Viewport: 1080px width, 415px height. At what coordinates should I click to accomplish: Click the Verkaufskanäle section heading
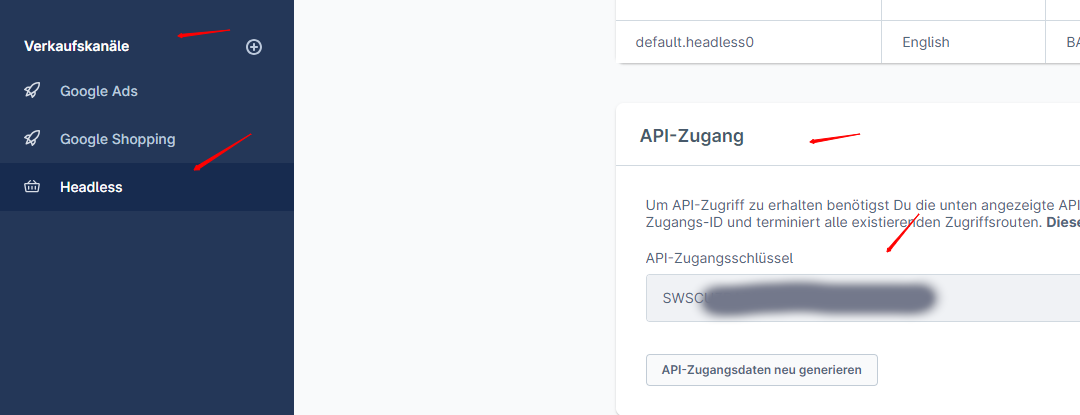click(77, 46)
